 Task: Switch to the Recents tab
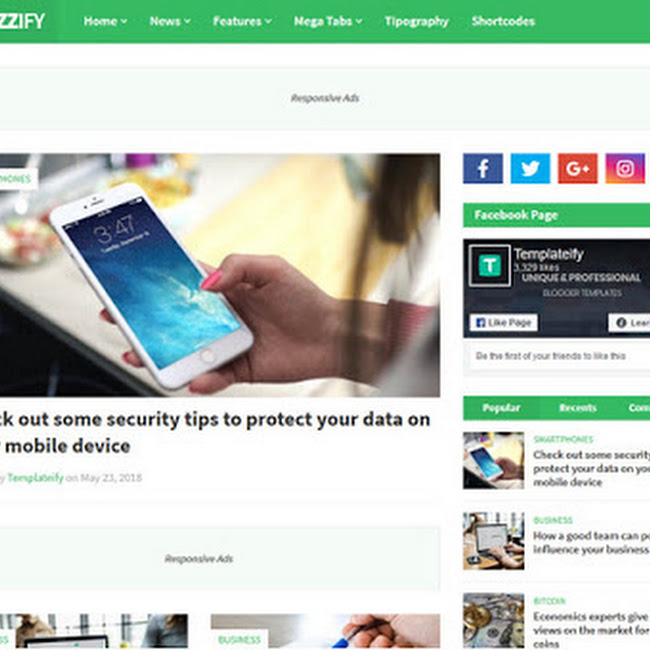[x=577, y=408]
